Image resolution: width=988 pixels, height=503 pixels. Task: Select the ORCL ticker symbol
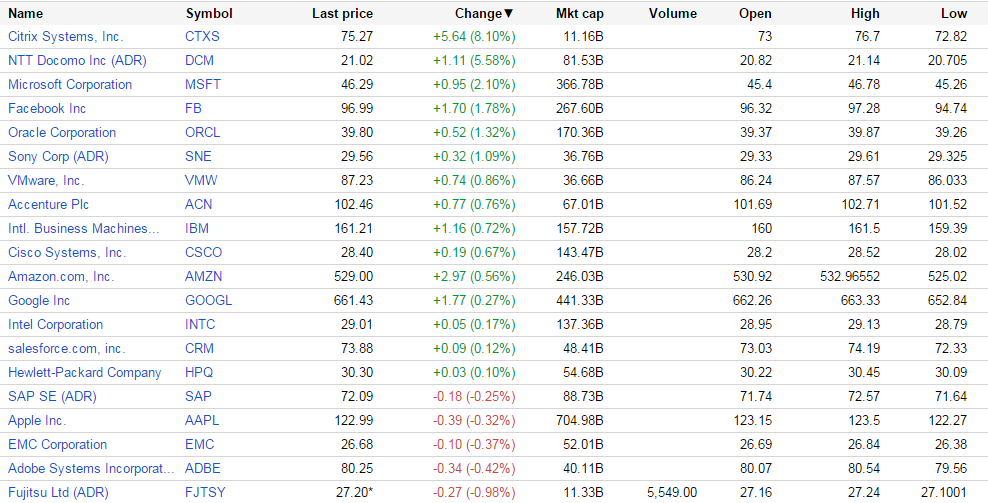[x=203, y=132]
